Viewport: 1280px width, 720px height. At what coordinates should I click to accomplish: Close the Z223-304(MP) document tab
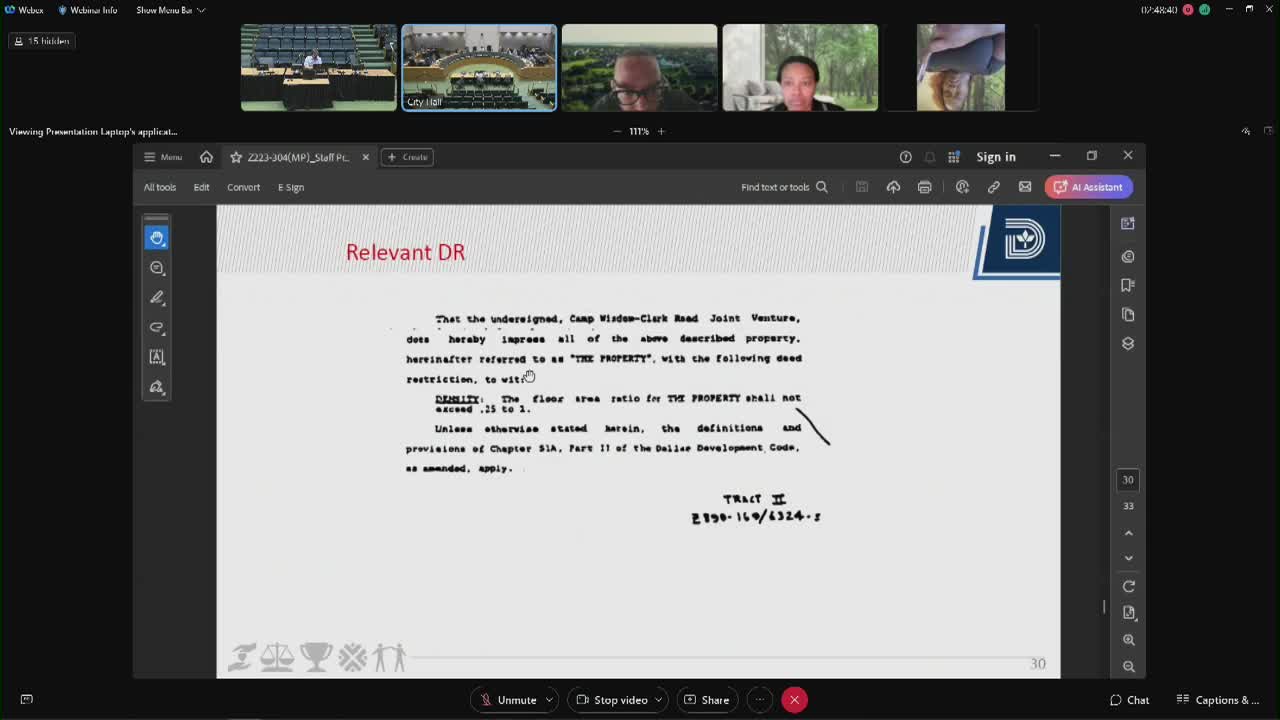pyautogui.click(x=365, y=157)
